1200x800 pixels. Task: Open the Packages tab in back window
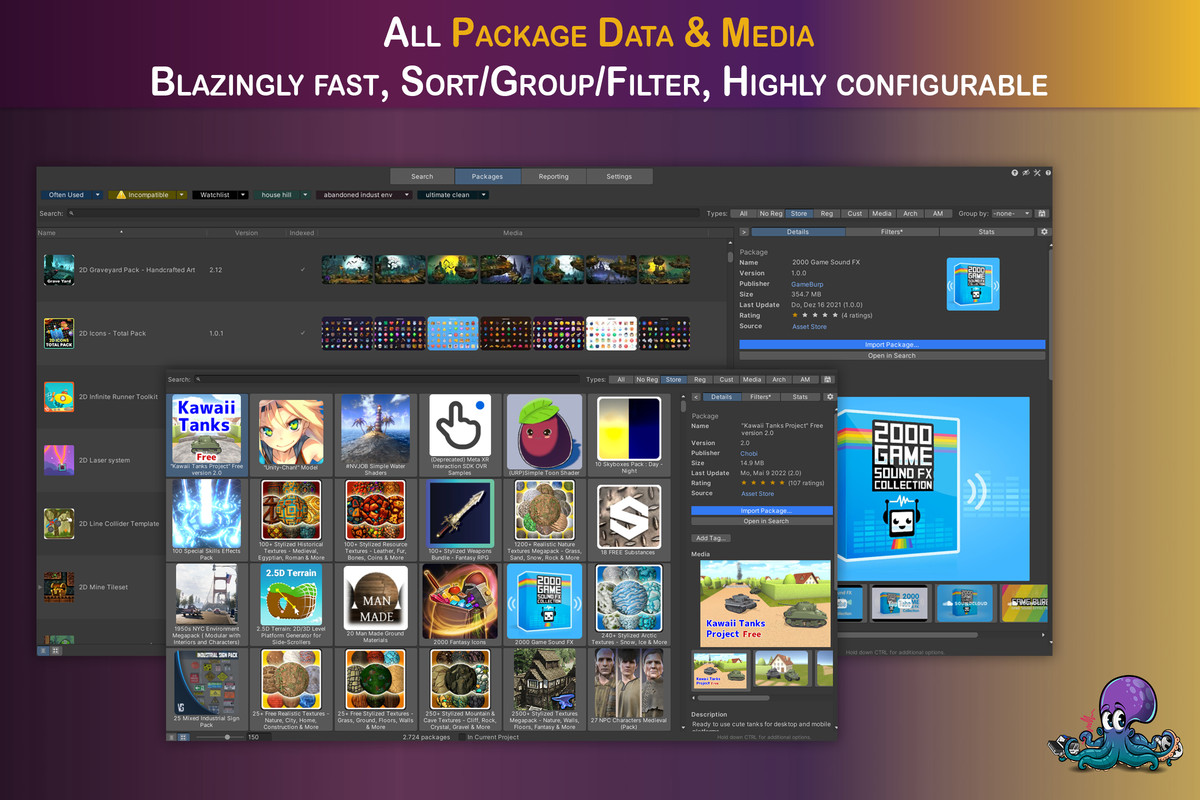coord(487,176)
